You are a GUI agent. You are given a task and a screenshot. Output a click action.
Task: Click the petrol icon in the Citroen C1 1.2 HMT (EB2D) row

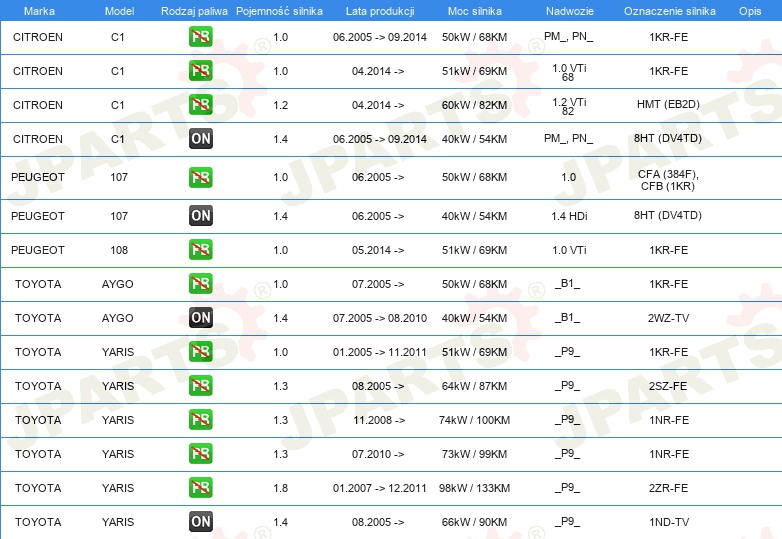[200, 105]
